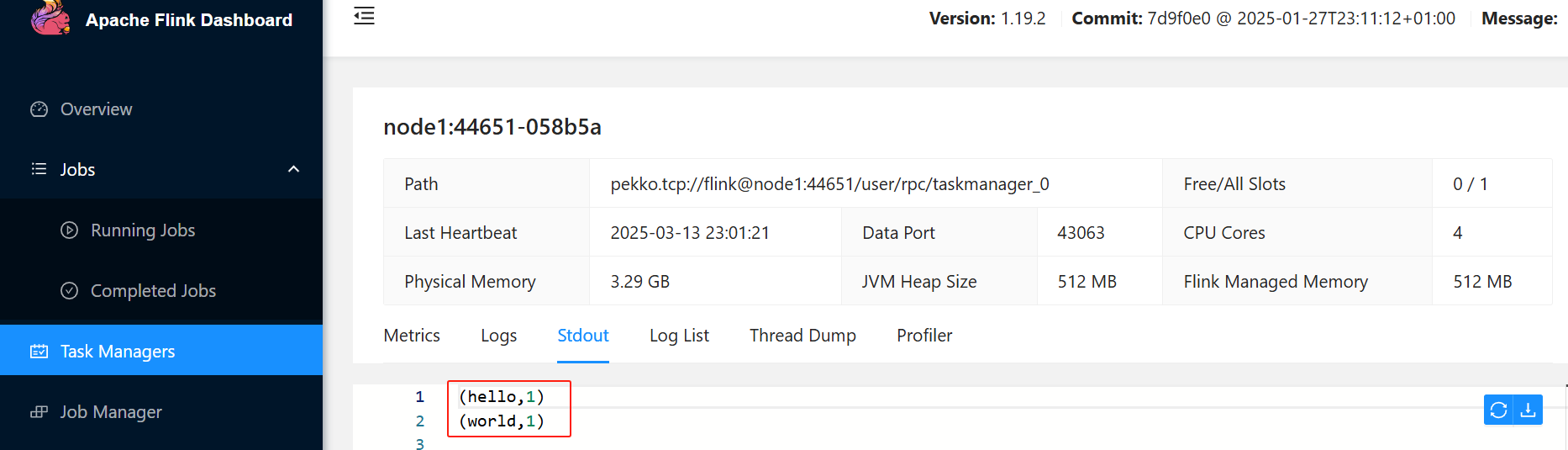Collapse the Jobs submenu chevron
Image resolution: width=1568 pixels, height=450 pixels.
coord(293,169)
